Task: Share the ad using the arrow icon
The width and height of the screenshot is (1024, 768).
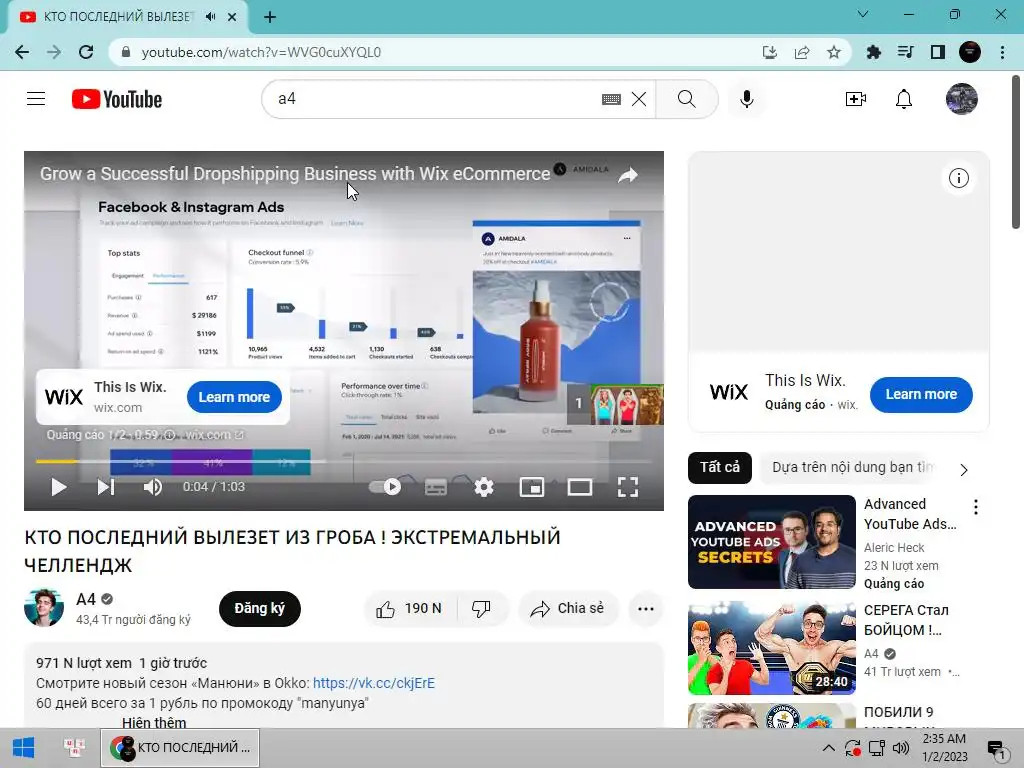Action: [628, 174]
